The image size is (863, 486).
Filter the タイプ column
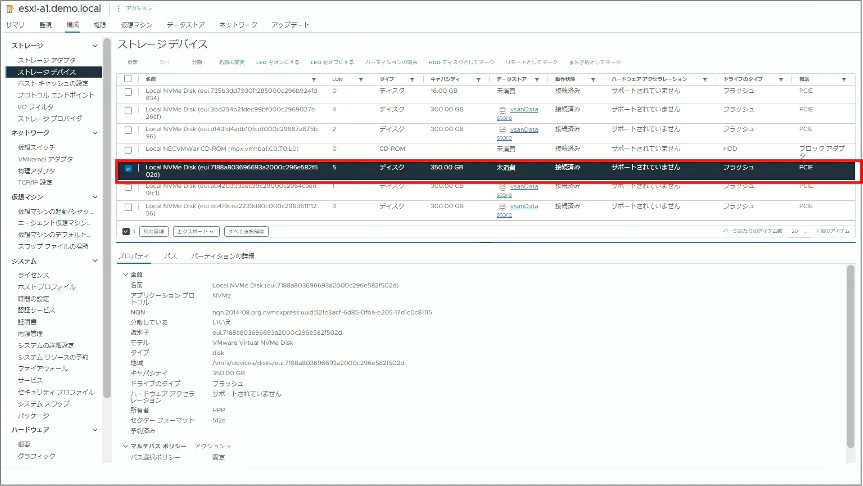[412, 80]
